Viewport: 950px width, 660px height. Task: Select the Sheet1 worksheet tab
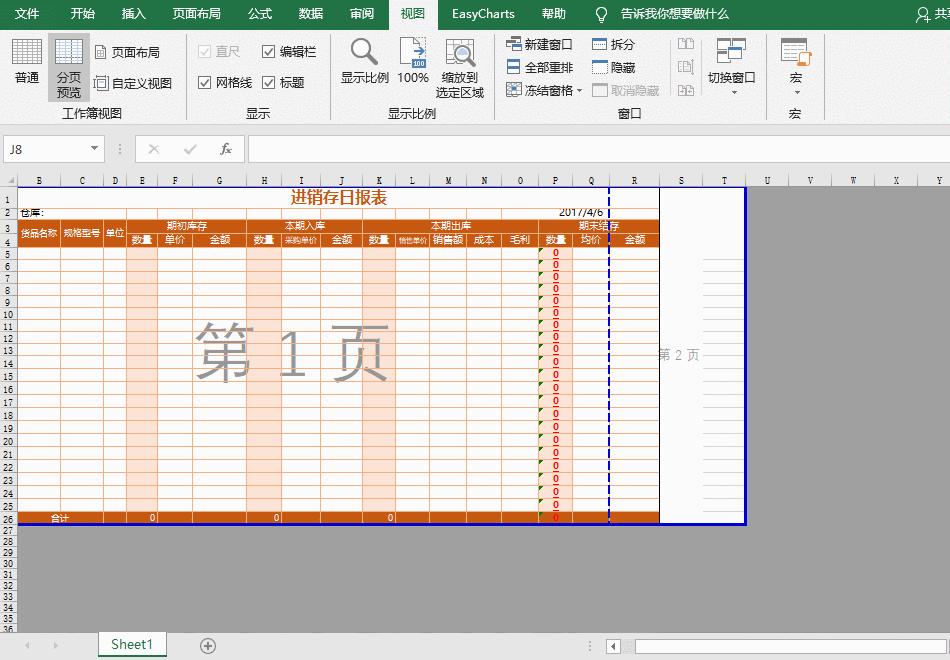(x=131, y=645)
